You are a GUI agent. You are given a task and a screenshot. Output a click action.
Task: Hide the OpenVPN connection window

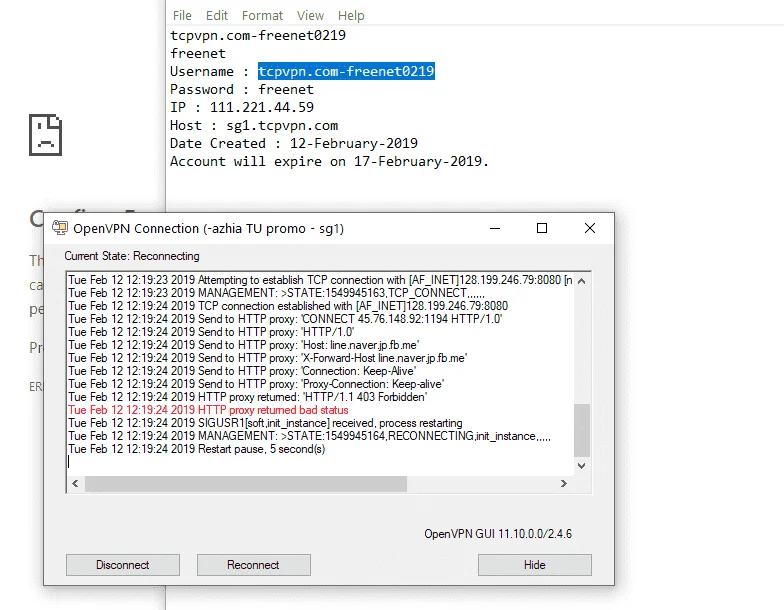pos(534,564)
